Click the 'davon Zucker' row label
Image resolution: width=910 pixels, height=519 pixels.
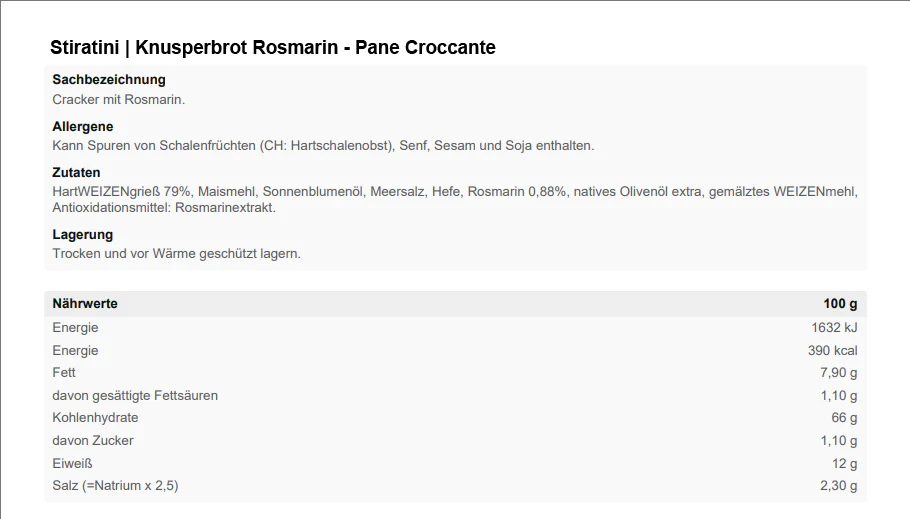pos(93,441)
